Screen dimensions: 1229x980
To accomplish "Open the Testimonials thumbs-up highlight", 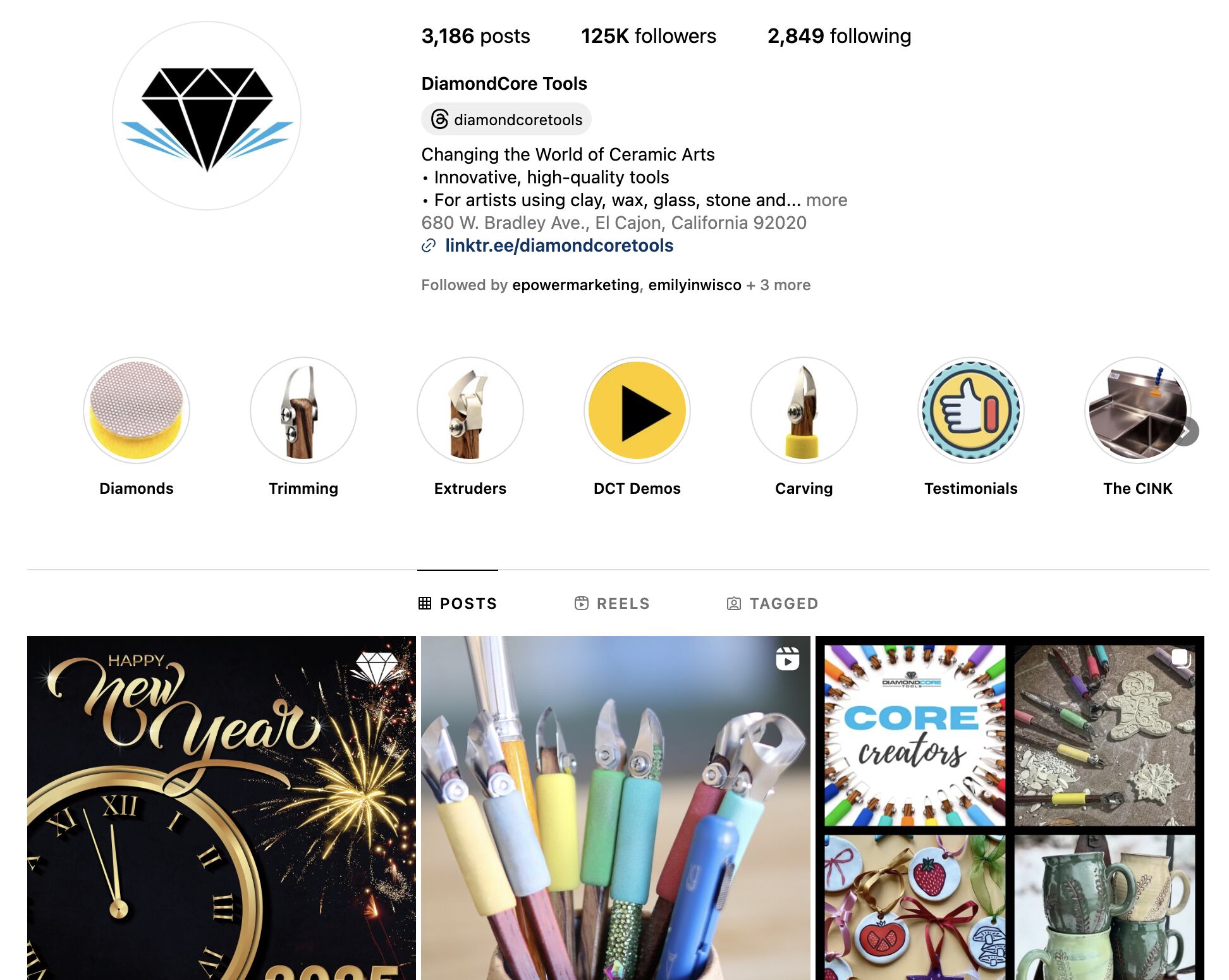I will [x=970, y=410].
